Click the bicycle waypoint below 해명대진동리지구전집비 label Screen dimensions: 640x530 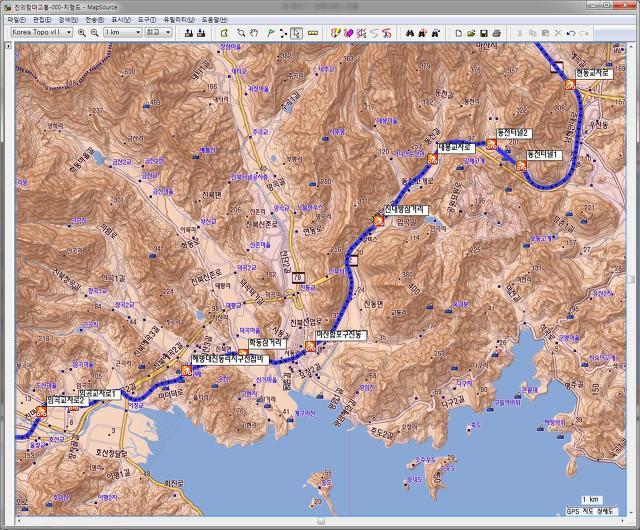click(187, 370)
